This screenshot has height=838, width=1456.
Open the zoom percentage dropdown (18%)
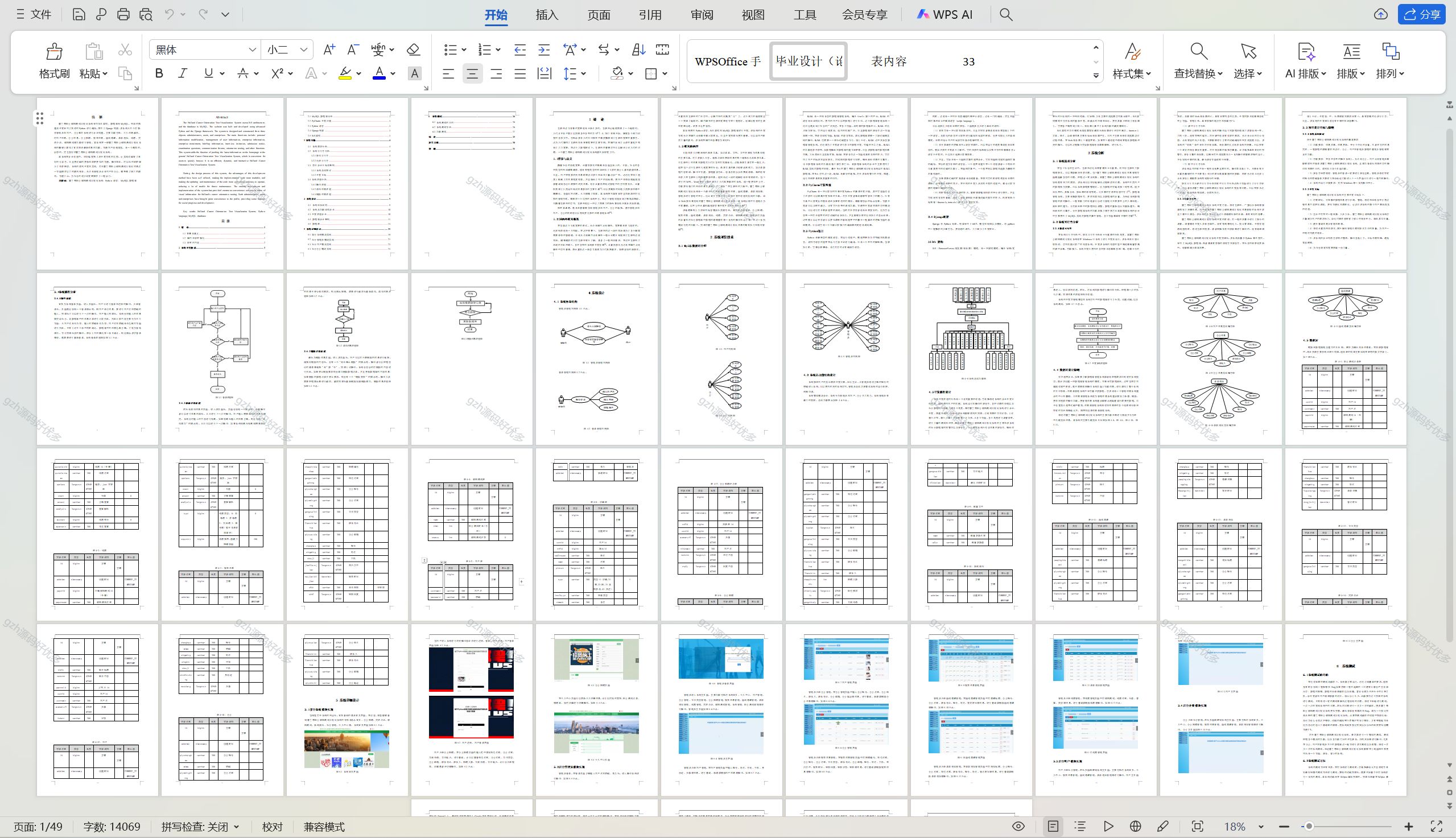pos(1261,827)
